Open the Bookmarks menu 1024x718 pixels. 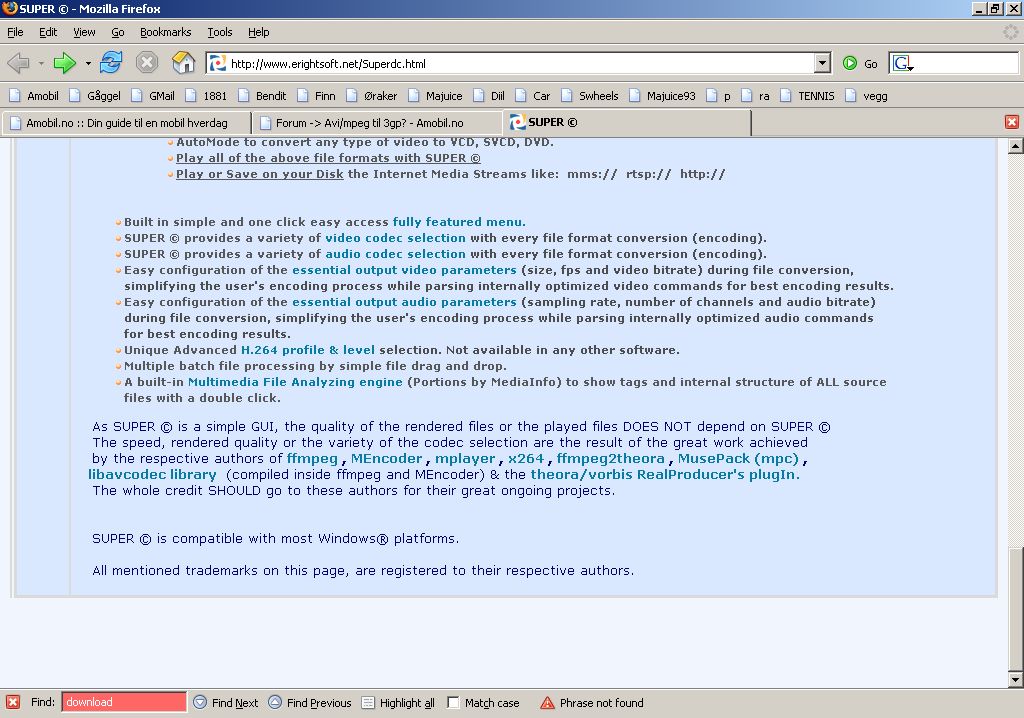(x=165, y=32)
